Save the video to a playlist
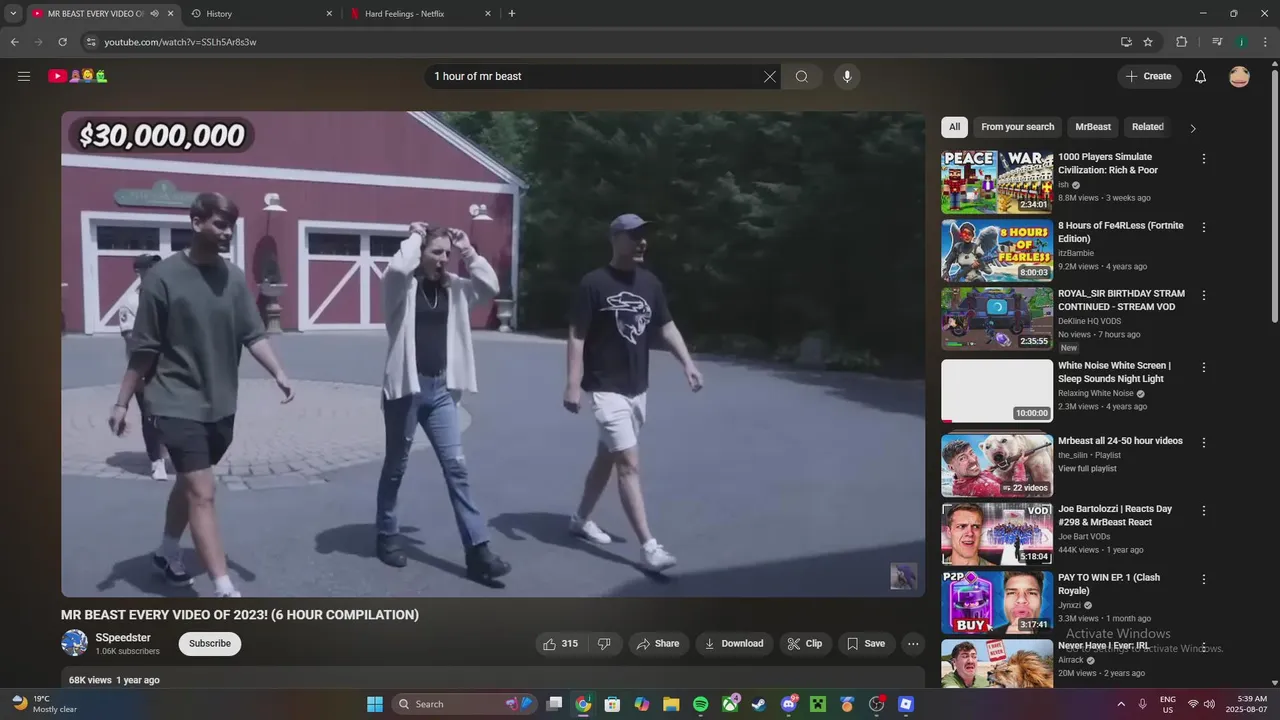Screen dimensions: 1280x720 [x=866, y=644]
